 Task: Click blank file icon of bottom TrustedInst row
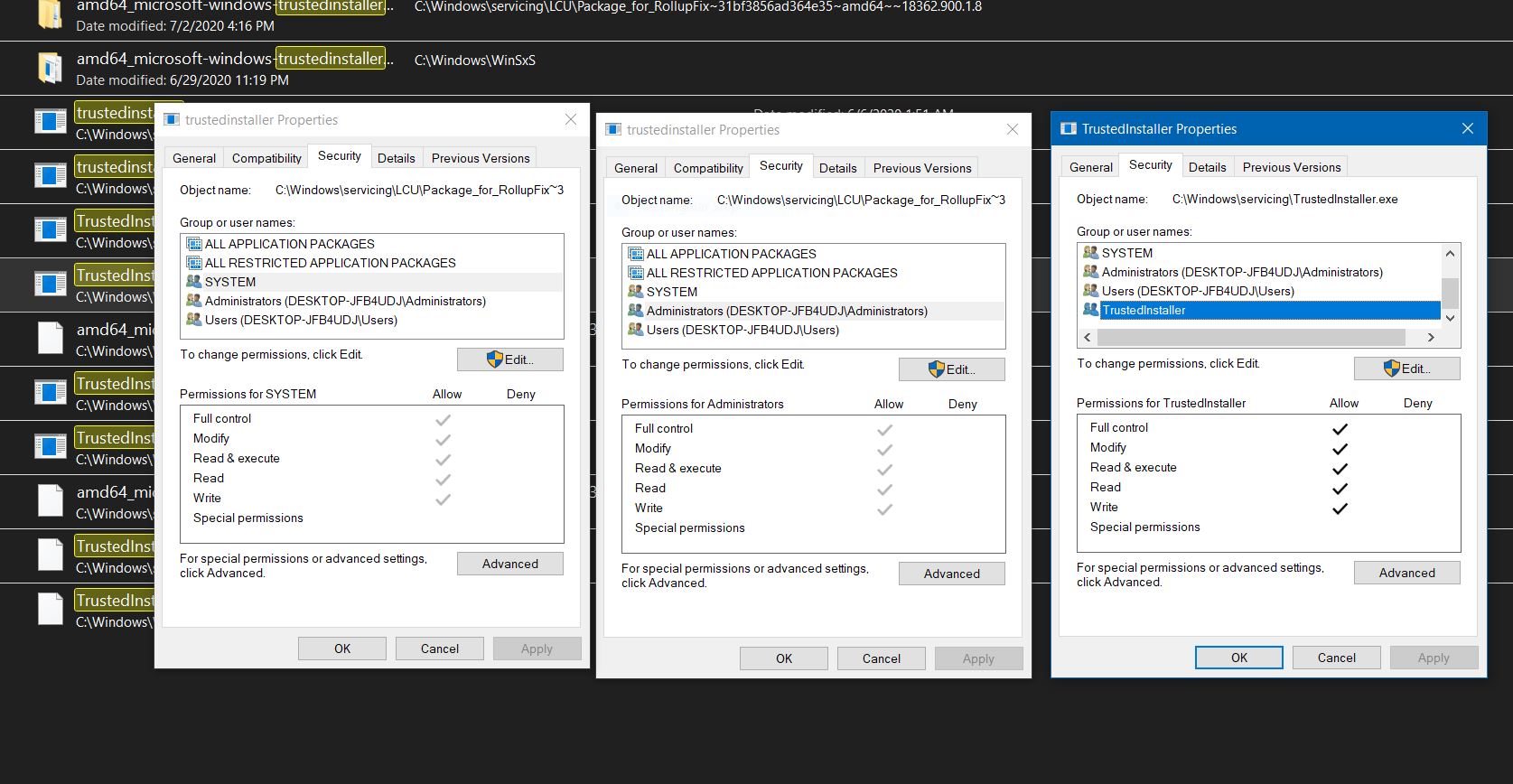click(50, 609)
